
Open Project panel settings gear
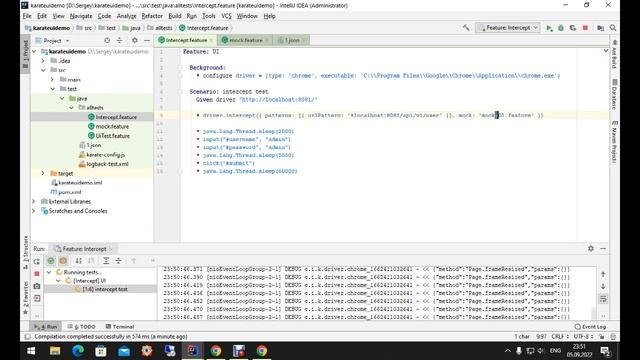135,40
